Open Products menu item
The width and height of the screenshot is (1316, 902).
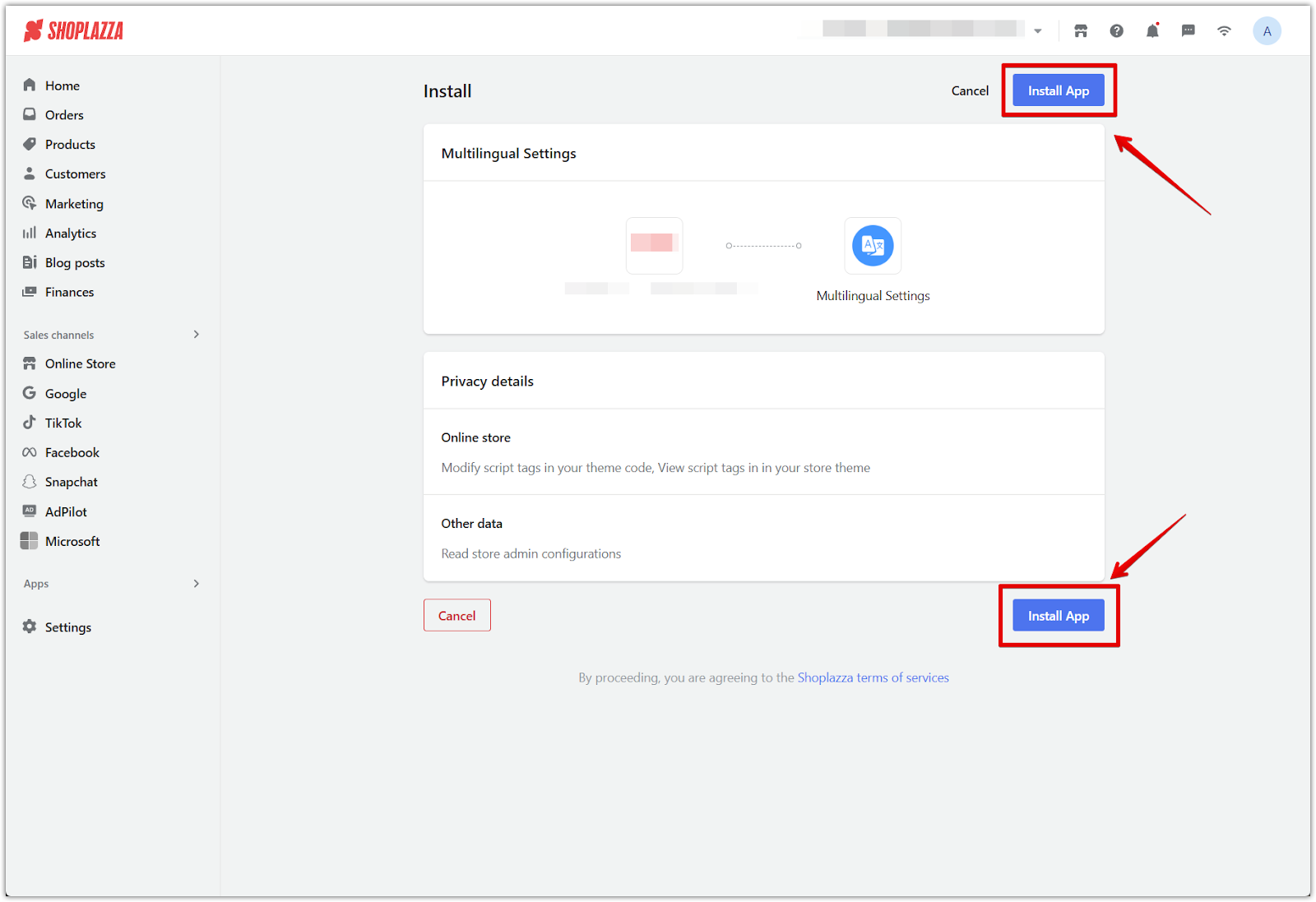pyautogui.click(x=70, y=145)
